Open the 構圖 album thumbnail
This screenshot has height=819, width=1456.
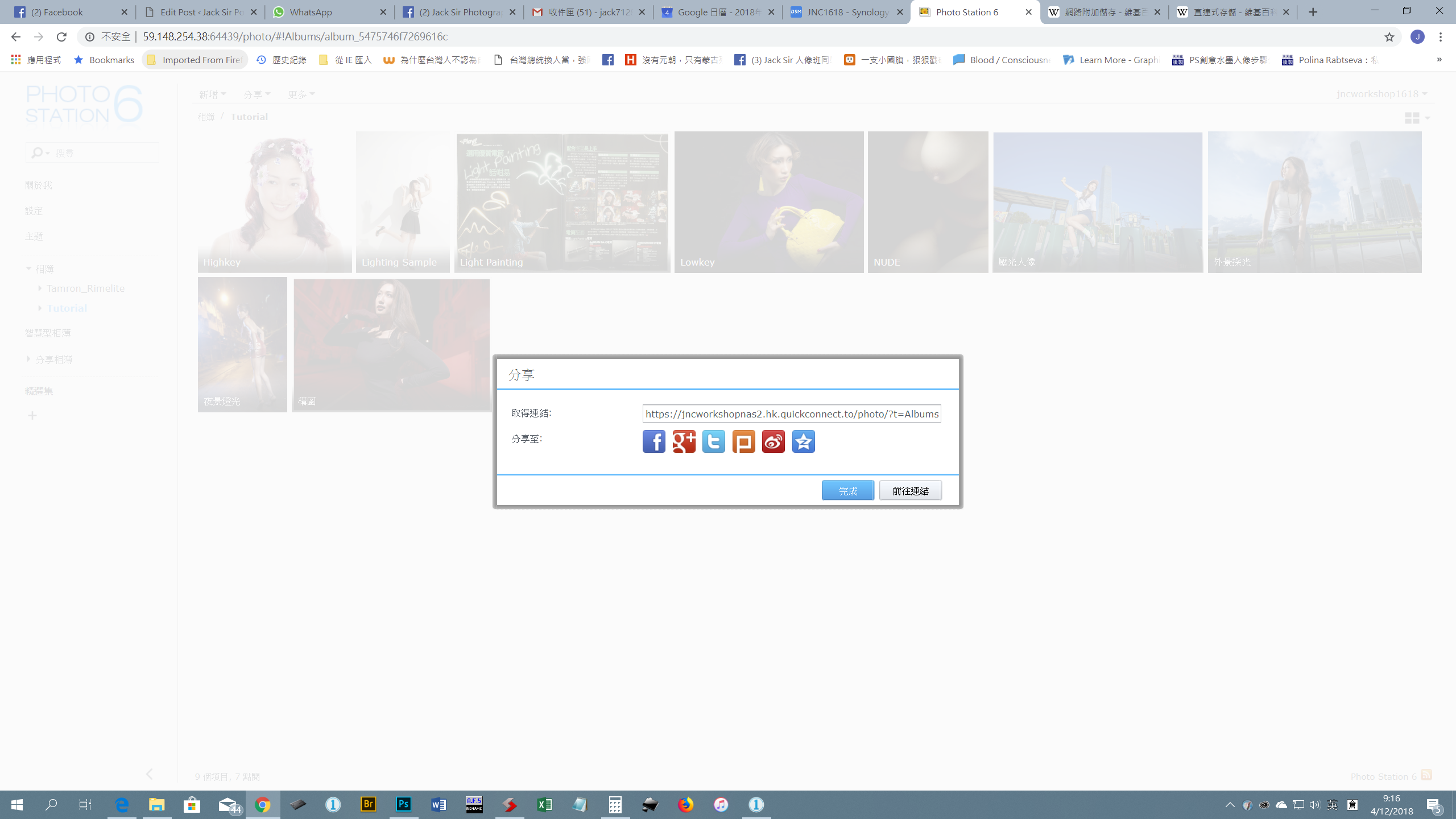coord(391,345)
